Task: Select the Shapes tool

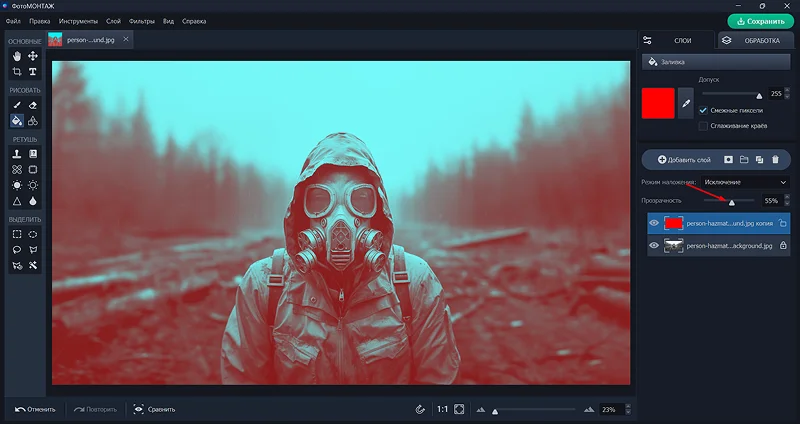Action: point(33,121)
